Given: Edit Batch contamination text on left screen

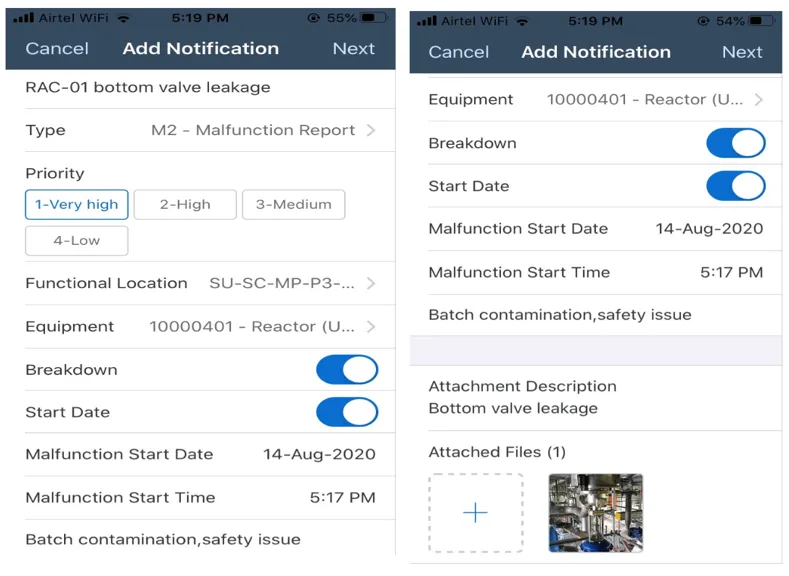Looking at the screenshot, I should point(163,540).
